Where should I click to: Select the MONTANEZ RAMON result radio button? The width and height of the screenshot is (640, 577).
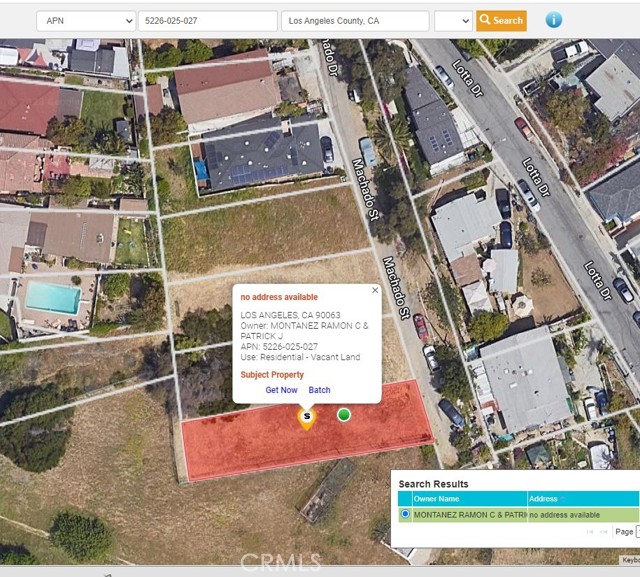click(405, 514)
